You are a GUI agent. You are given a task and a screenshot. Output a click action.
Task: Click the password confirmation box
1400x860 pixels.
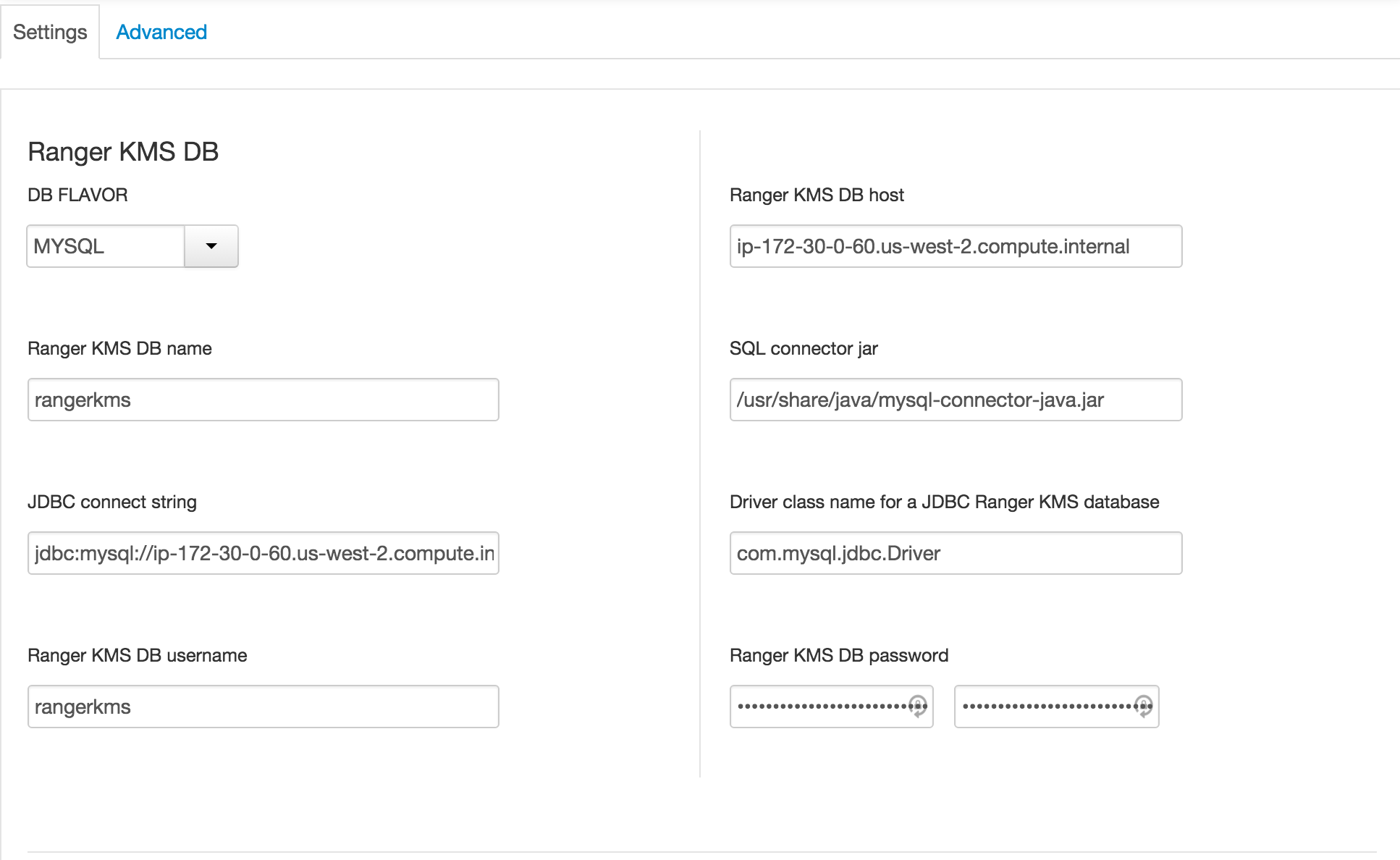1057,707
